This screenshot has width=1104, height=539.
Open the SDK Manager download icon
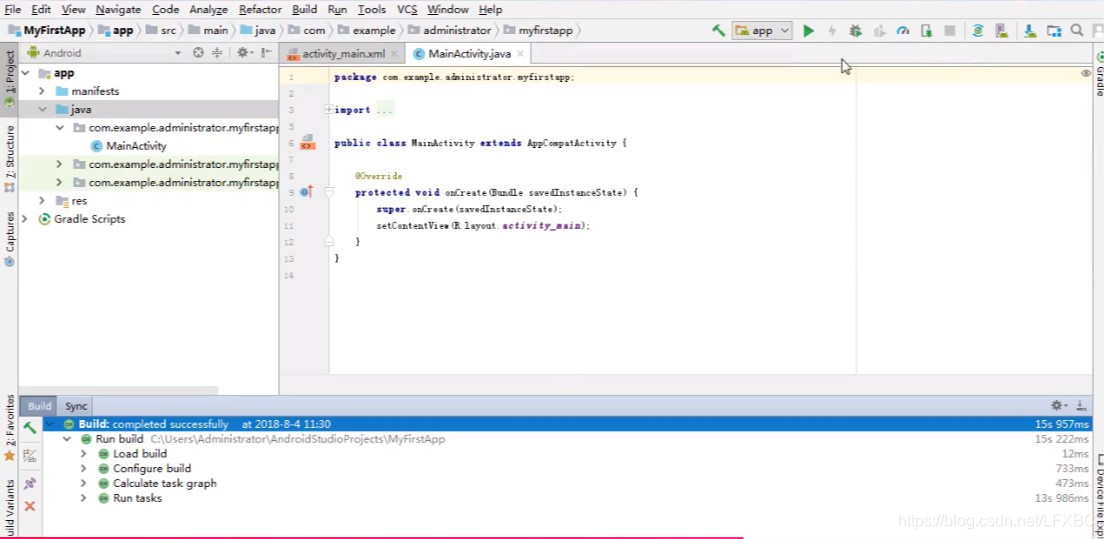pos(1030,30)
